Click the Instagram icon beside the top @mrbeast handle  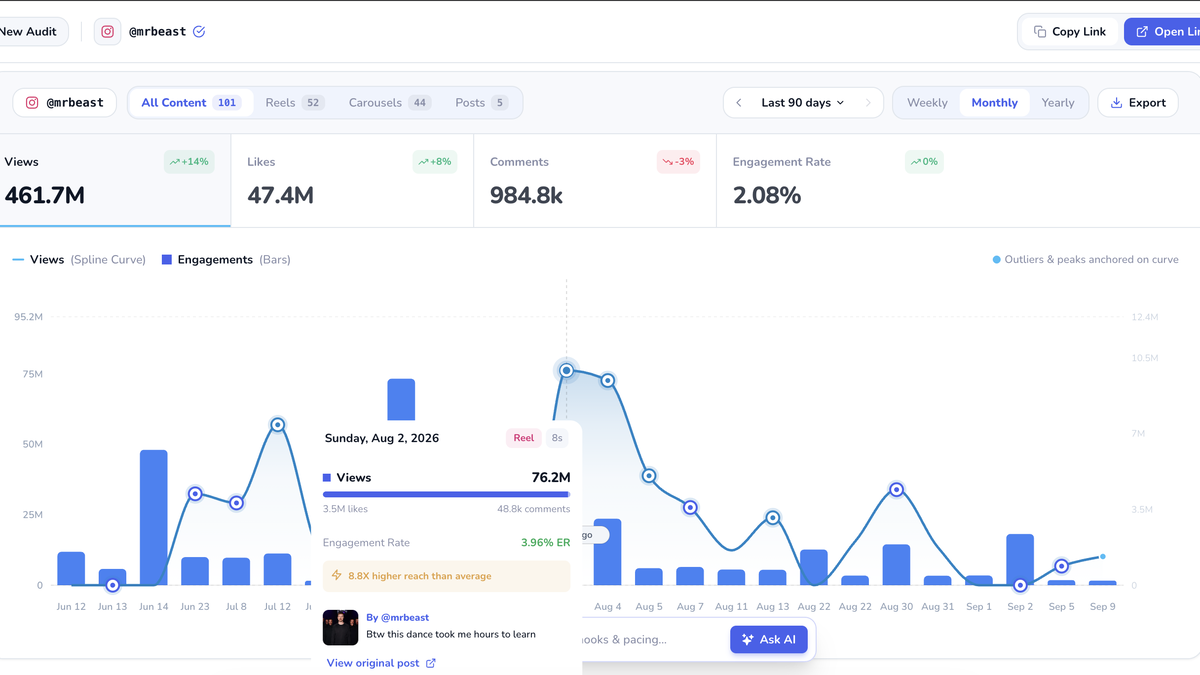pos(108,32)
